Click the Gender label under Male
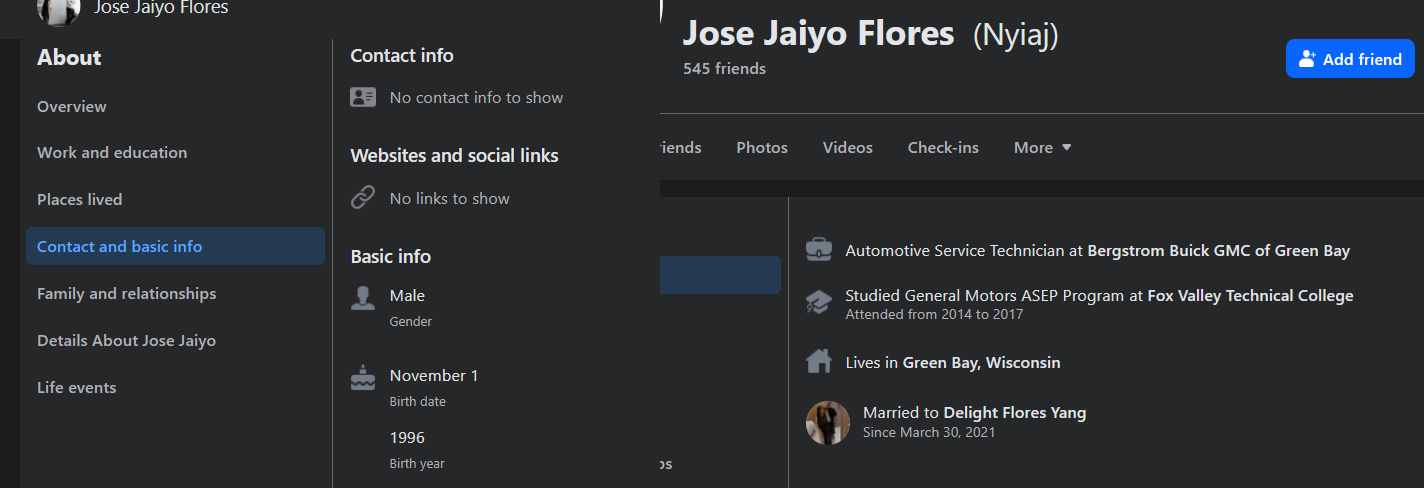Image resolution: width=1424 pixels, height=488 pixels. (411, 322)
